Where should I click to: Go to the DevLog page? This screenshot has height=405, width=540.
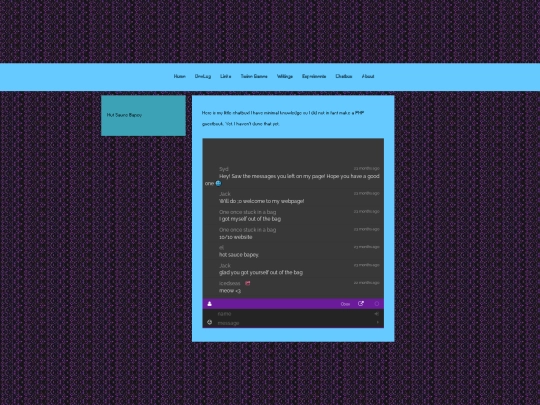click(202, 76)
